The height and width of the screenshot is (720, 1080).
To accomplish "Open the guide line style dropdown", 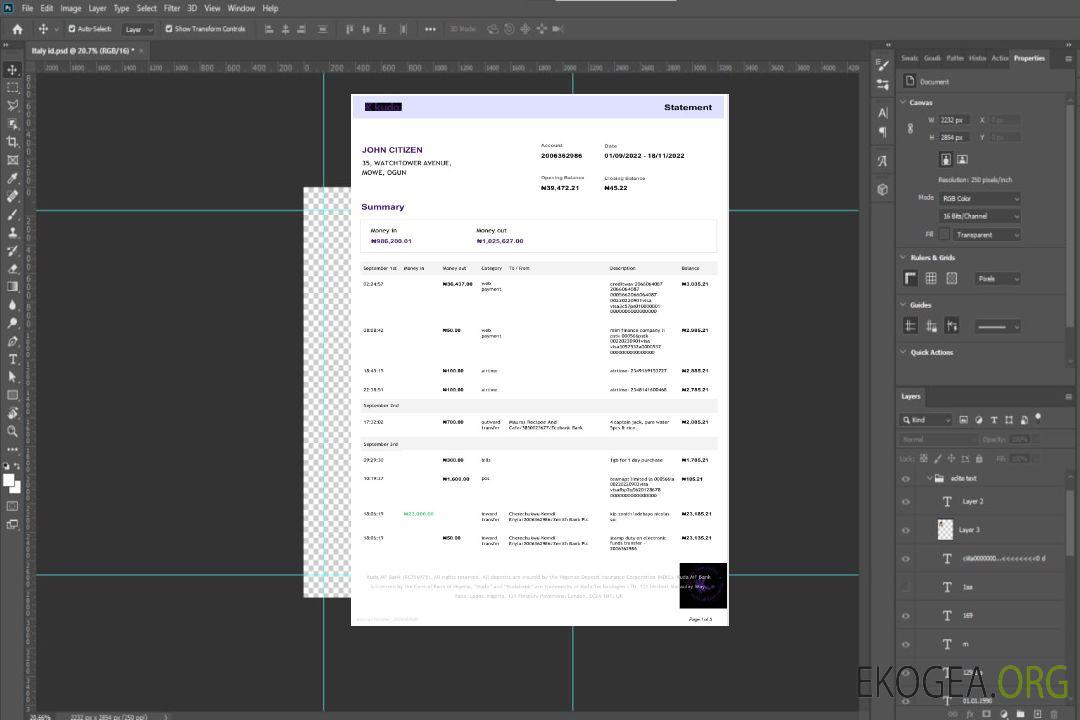I will tap(997, 327).
